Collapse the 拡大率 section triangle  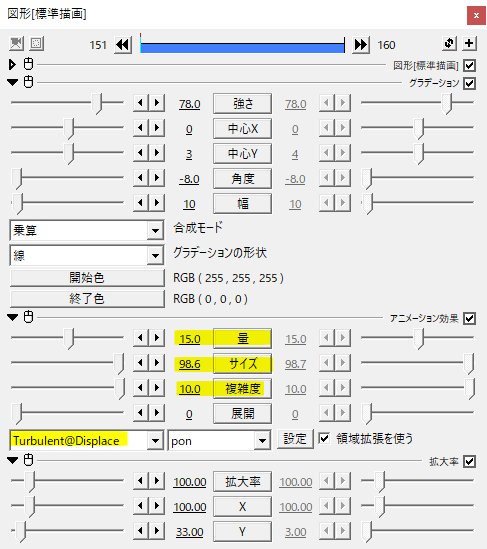(13, 460)
